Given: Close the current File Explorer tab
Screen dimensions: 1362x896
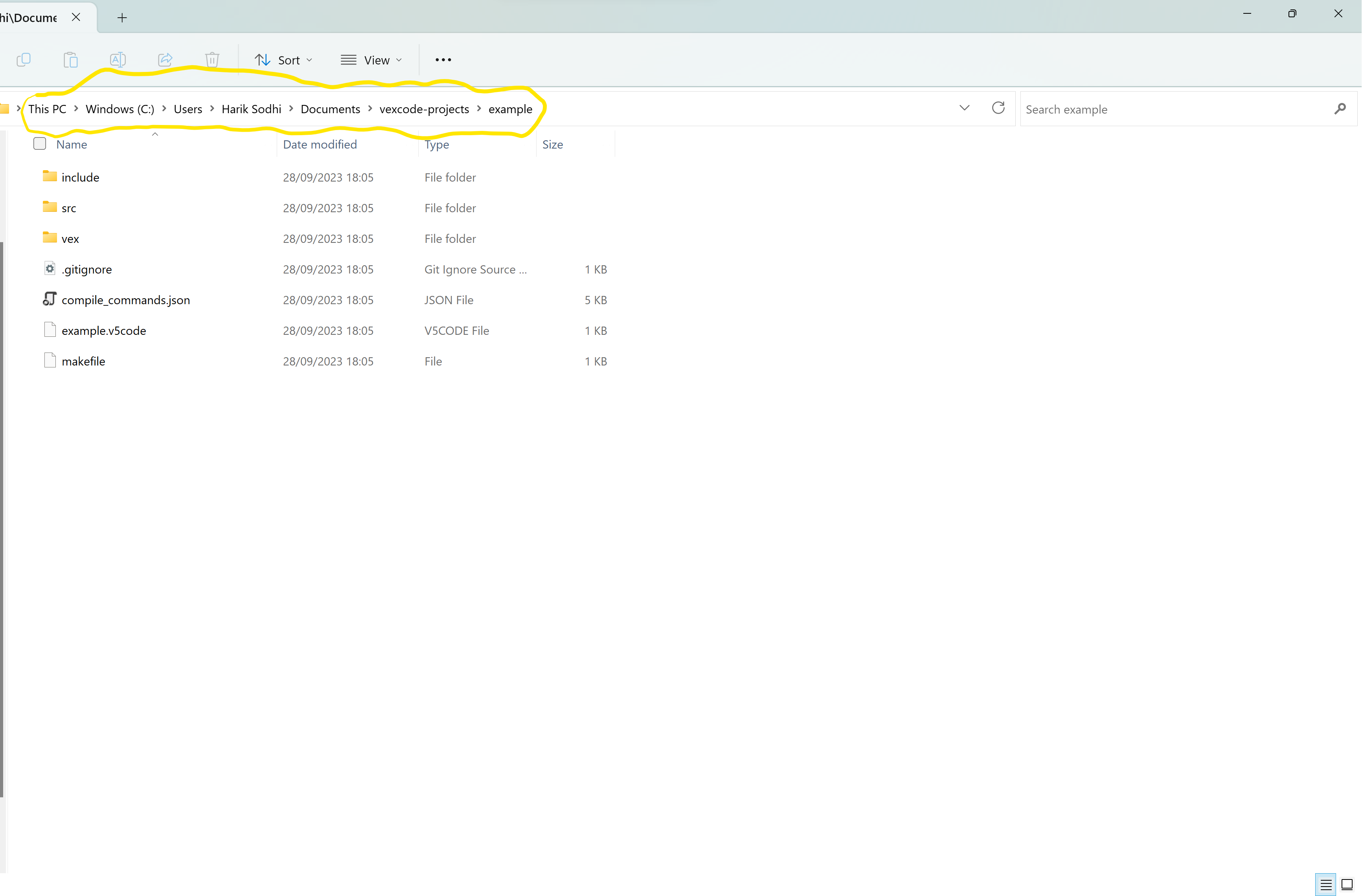Looking at the screenshot, I should [76, 17].
